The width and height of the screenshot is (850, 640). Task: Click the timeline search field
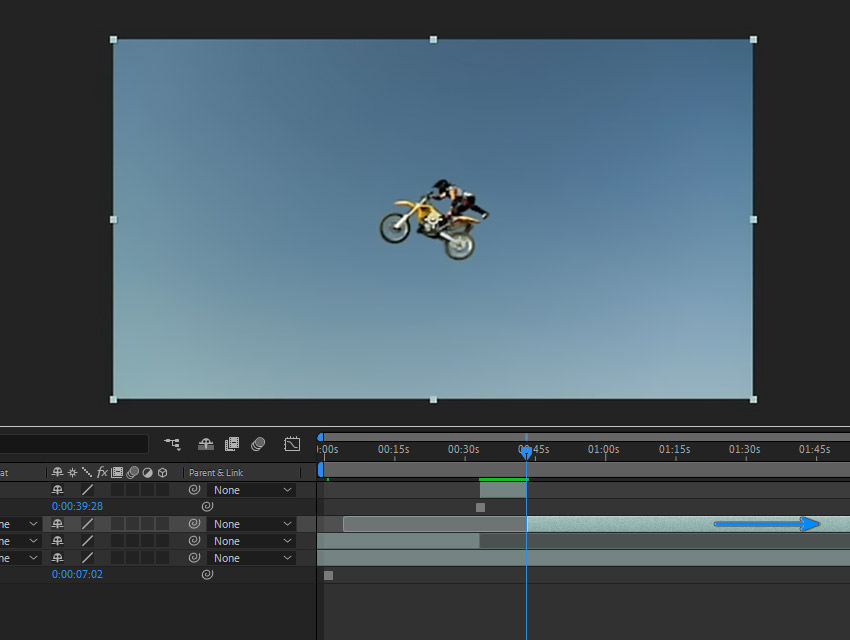[74, 444]
